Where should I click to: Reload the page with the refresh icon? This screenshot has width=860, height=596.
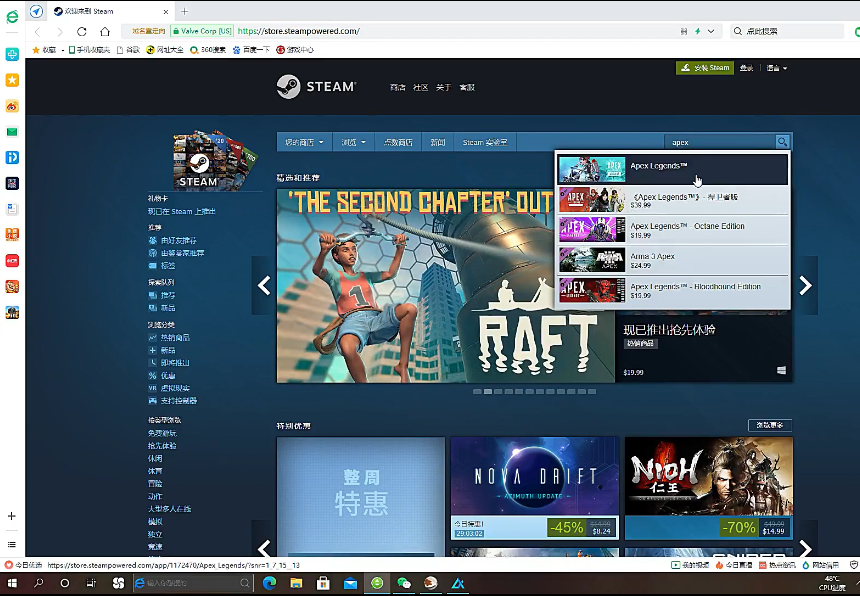82,31
